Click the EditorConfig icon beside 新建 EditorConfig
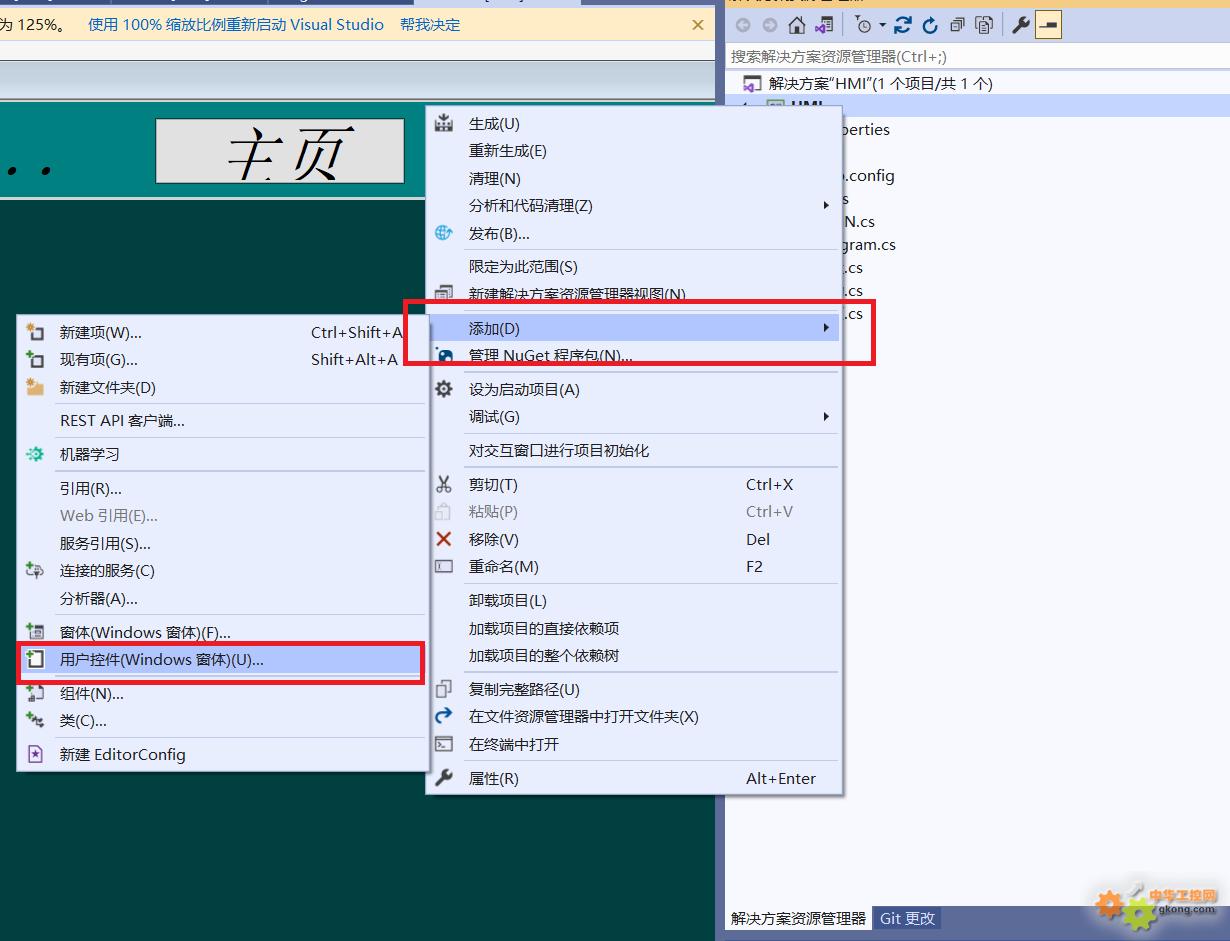1230x941 pixels. click(35, 754)
